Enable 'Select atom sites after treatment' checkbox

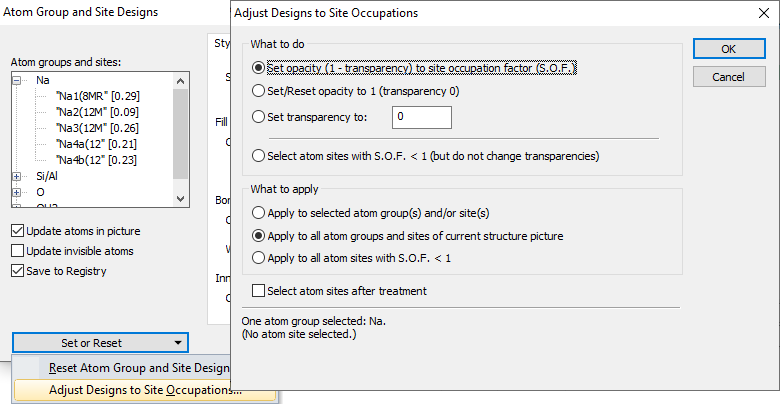pyautogui.click(x=260, y=291)
